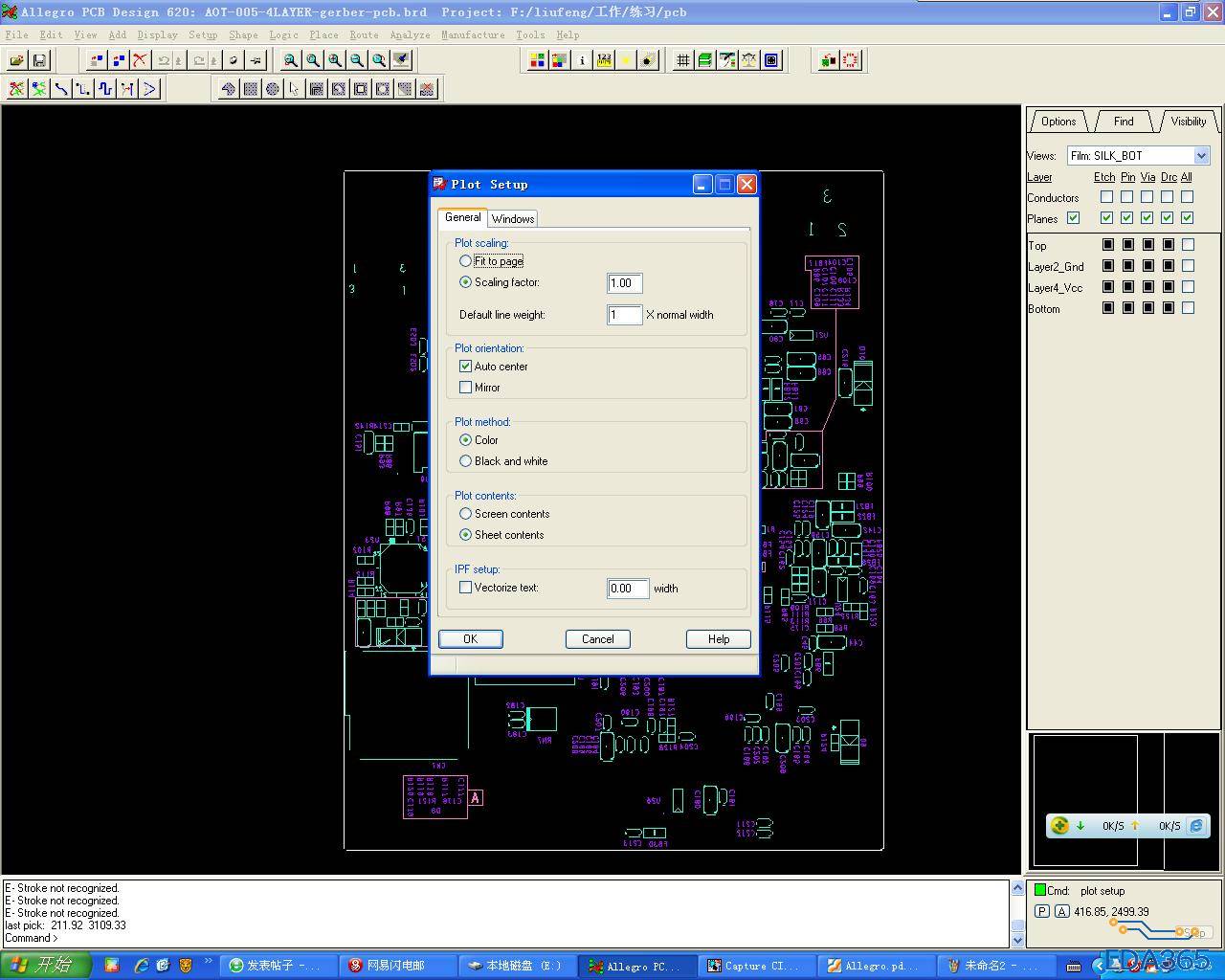The width and height of the screenshot is (1225, 980).
Task: Switch to the Windows tab
Action: (513, 219)
